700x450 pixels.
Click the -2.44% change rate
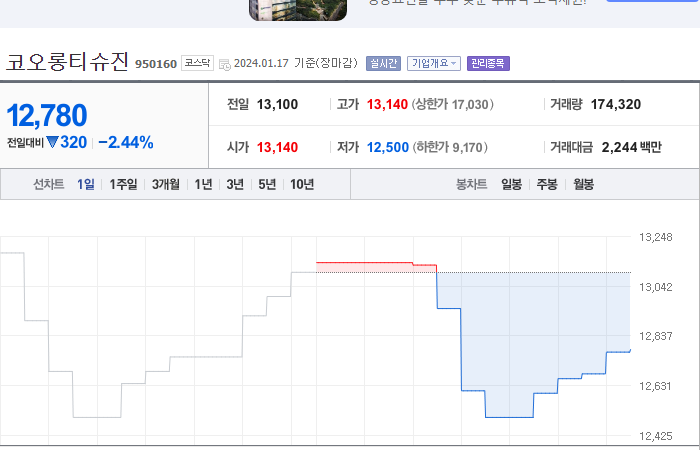(126, 142)
